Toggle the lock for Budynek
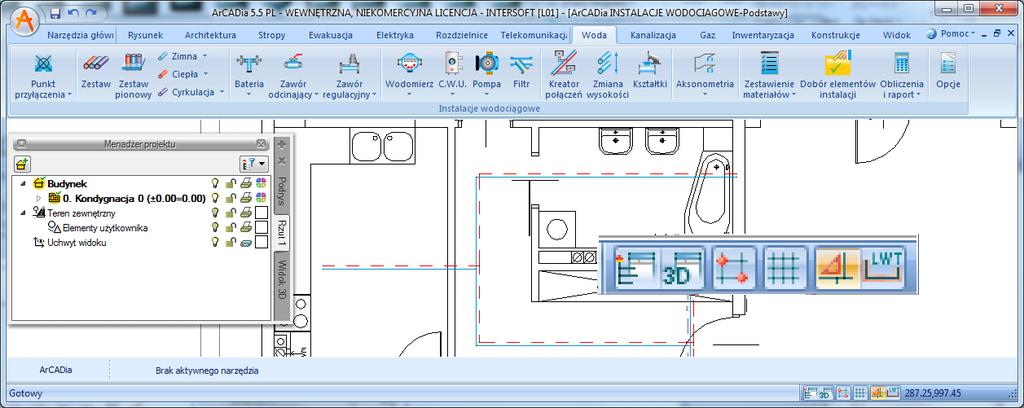Image resolution: width=1024 pixels, height=408 pixels. (x=230, y=184)
